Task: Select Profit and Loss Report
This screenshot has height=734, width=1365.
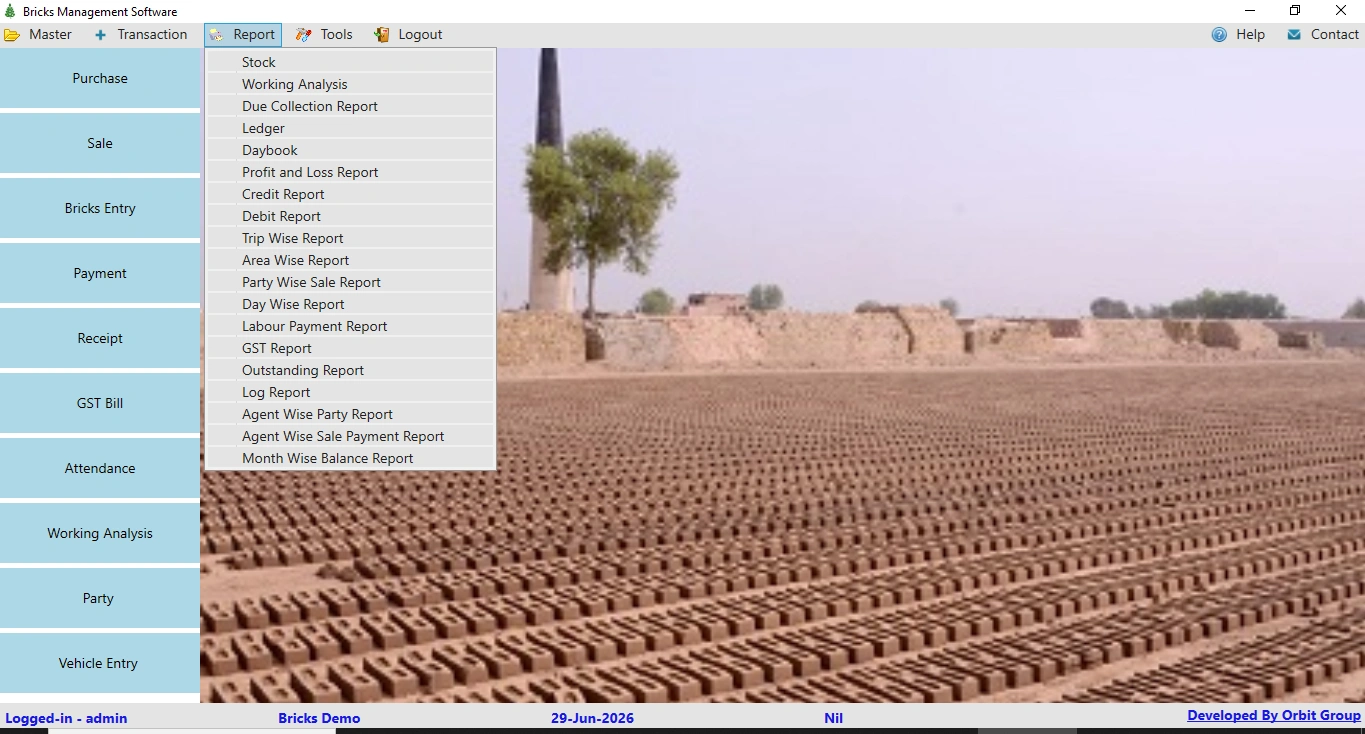Action: pos(350,172)
